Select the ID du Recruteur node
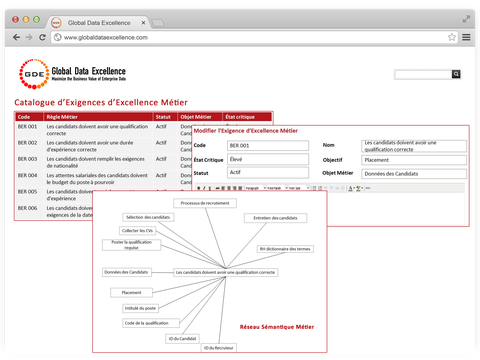The width and height of the screenshot is (480, 360). point(219,348)
